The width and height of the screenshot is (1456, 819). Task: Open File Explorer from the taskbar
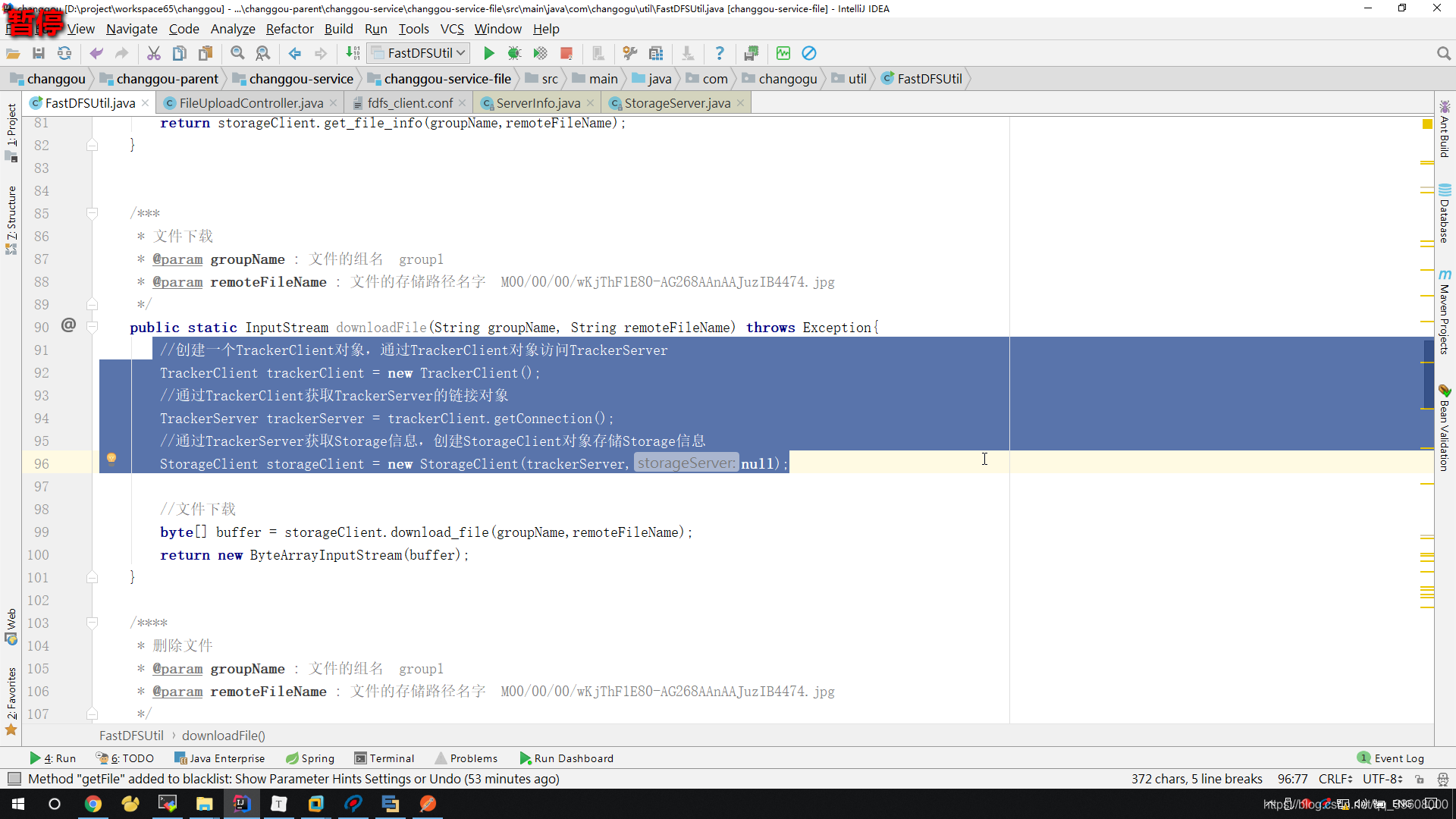(x=205, y=804)
